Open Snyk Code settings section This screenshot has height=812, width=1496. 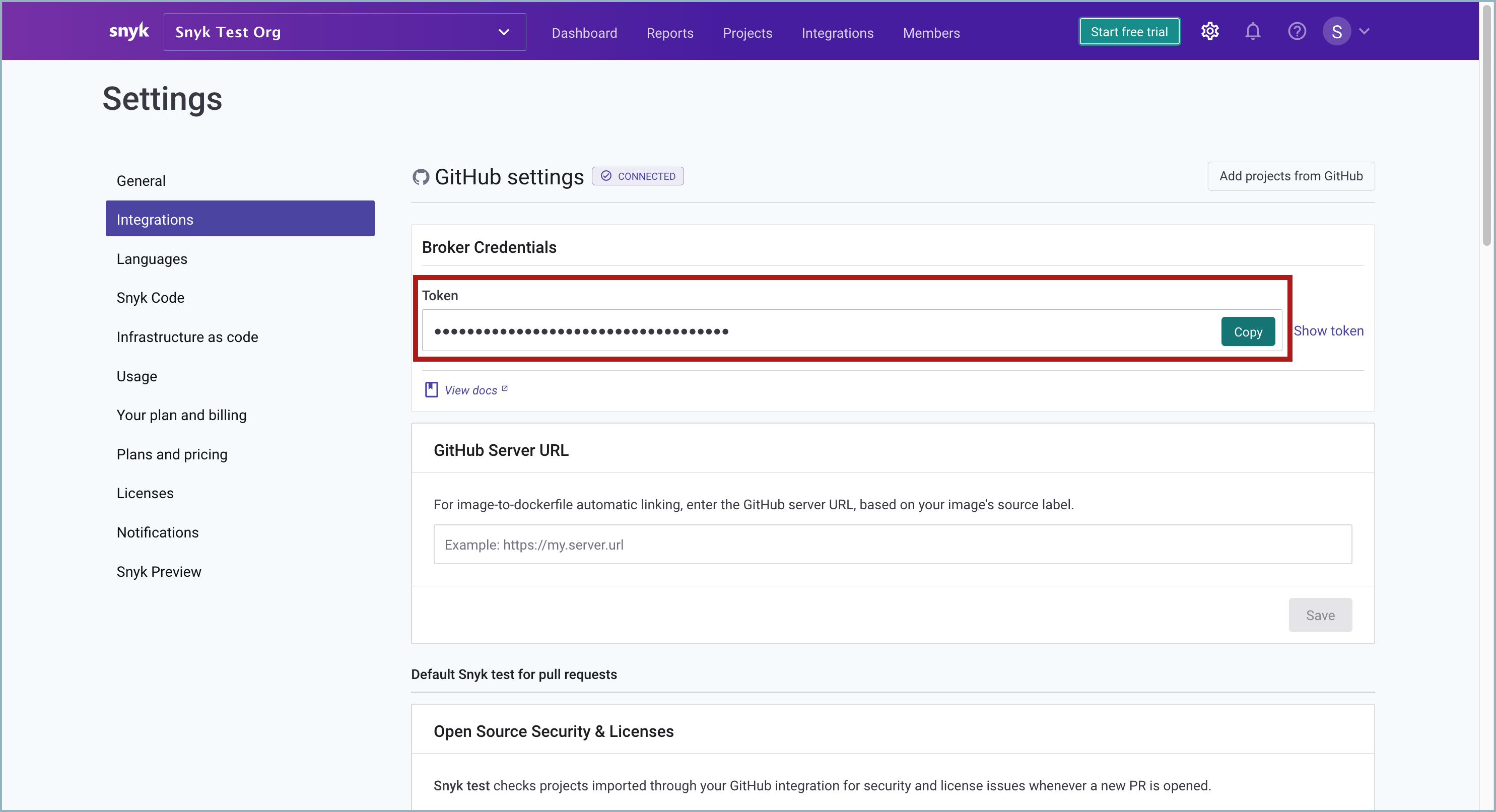(150, 297)
